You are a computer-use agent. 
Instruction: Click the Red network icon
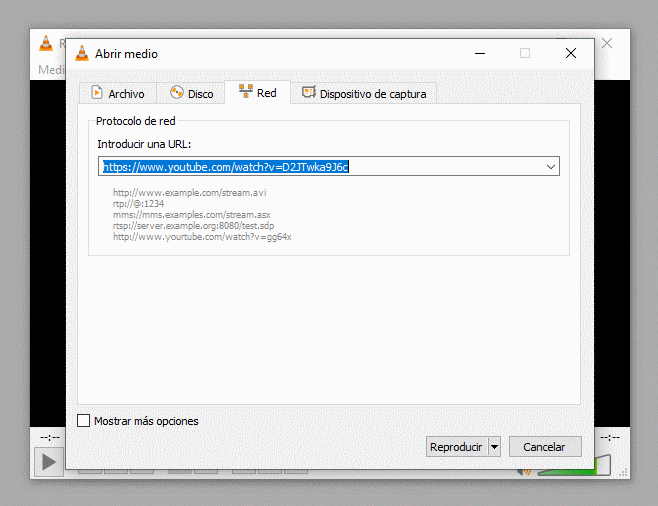[245, 91]
